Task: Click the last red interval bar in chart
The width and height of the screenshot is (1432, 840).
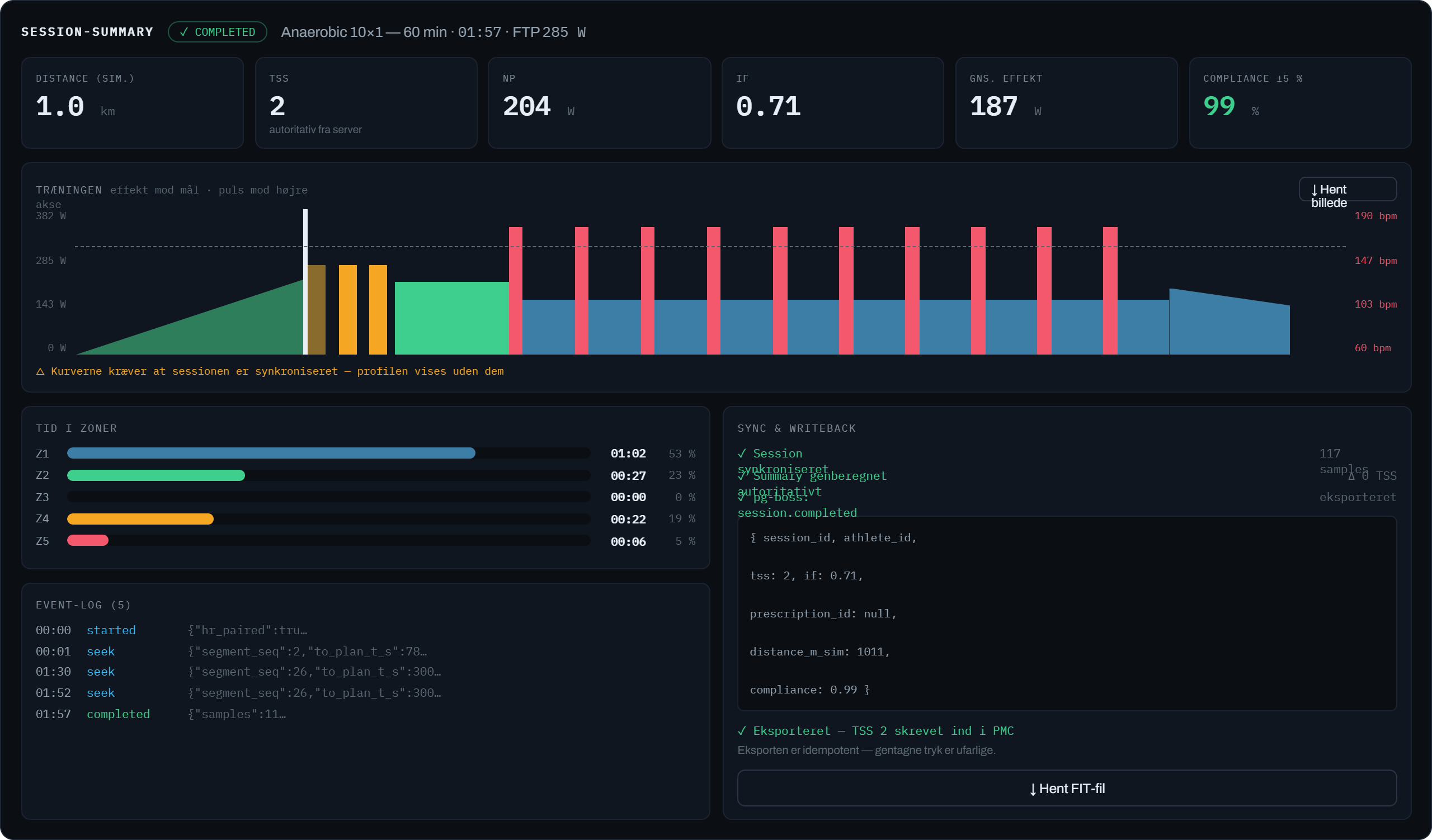Action: click(1110, 291)
